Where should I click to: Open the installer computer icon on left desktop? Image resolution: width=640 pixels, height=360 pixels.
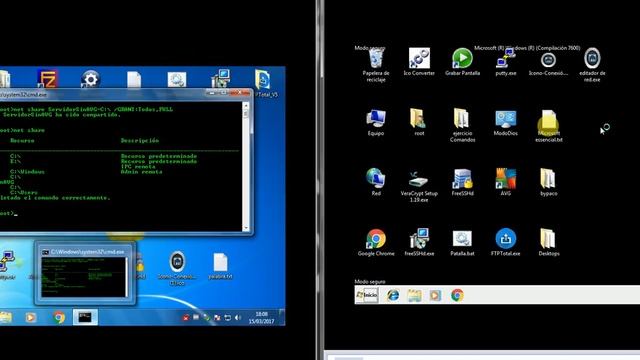coord(220,78)
